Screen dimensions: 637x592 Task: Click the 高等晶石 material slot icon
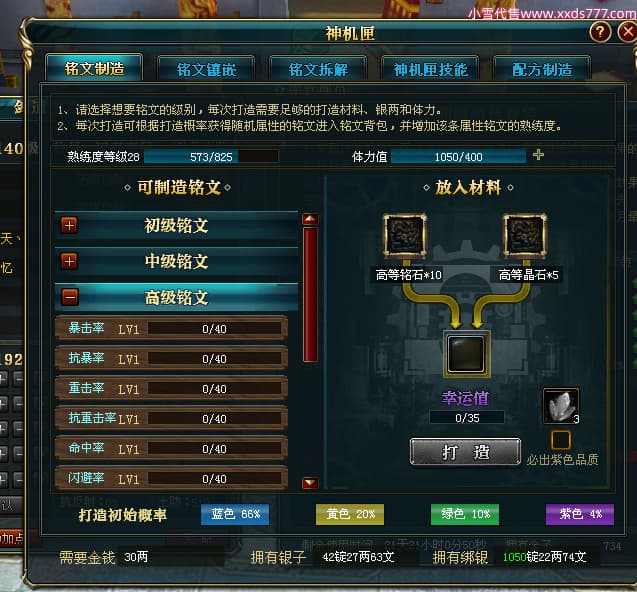(524, 236)
